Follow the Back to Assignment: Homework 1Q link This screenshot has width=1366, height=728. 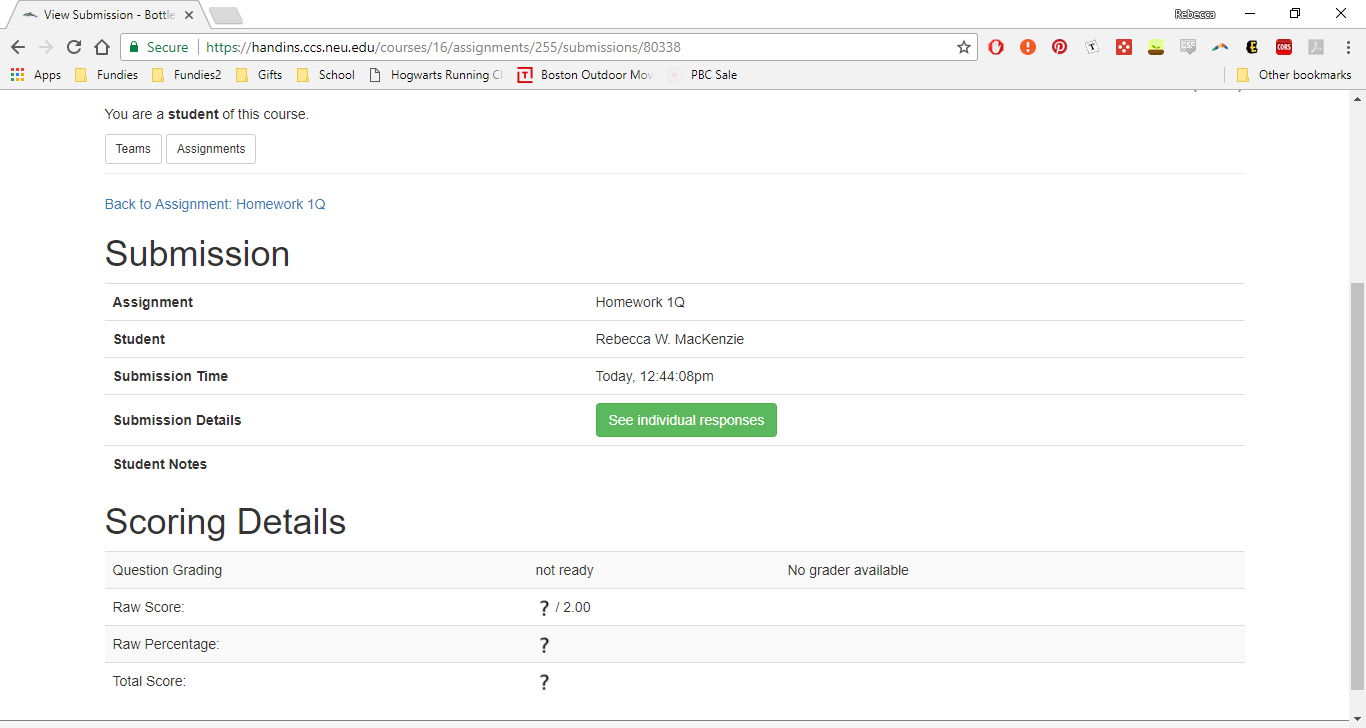click(x=215, y=204)
